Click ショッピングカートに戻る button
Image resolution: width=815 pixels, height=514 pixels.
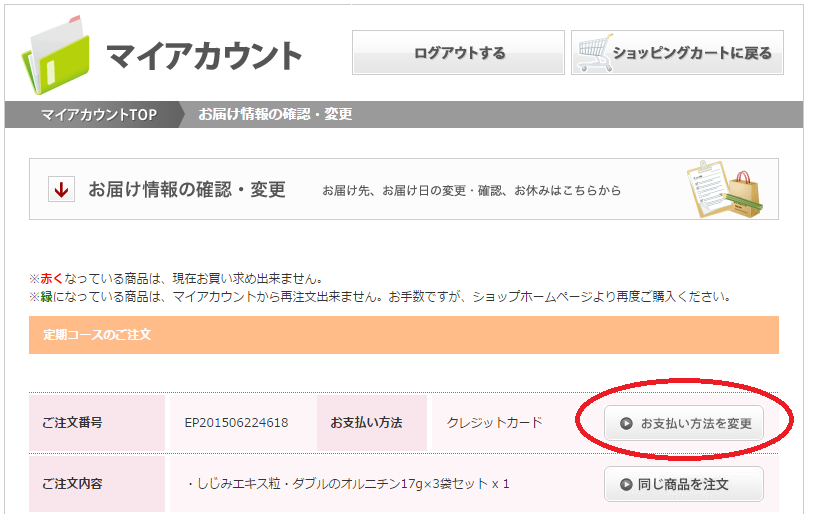click(x=677, y=52)
